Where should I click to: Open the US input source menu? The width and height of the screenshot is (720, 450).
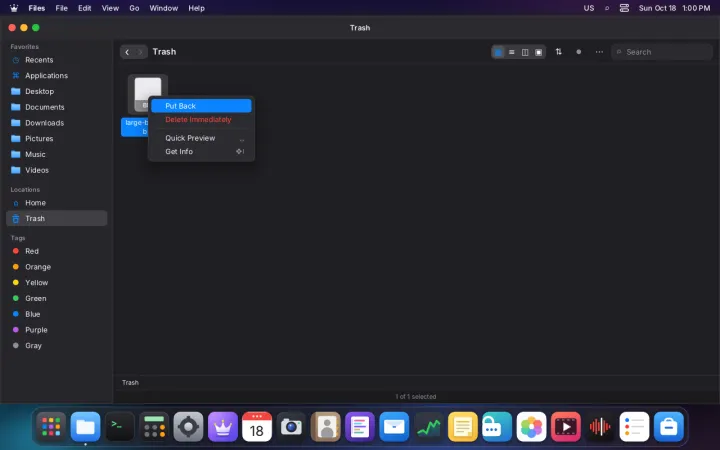pyautogui.click(x=589, y=8)
